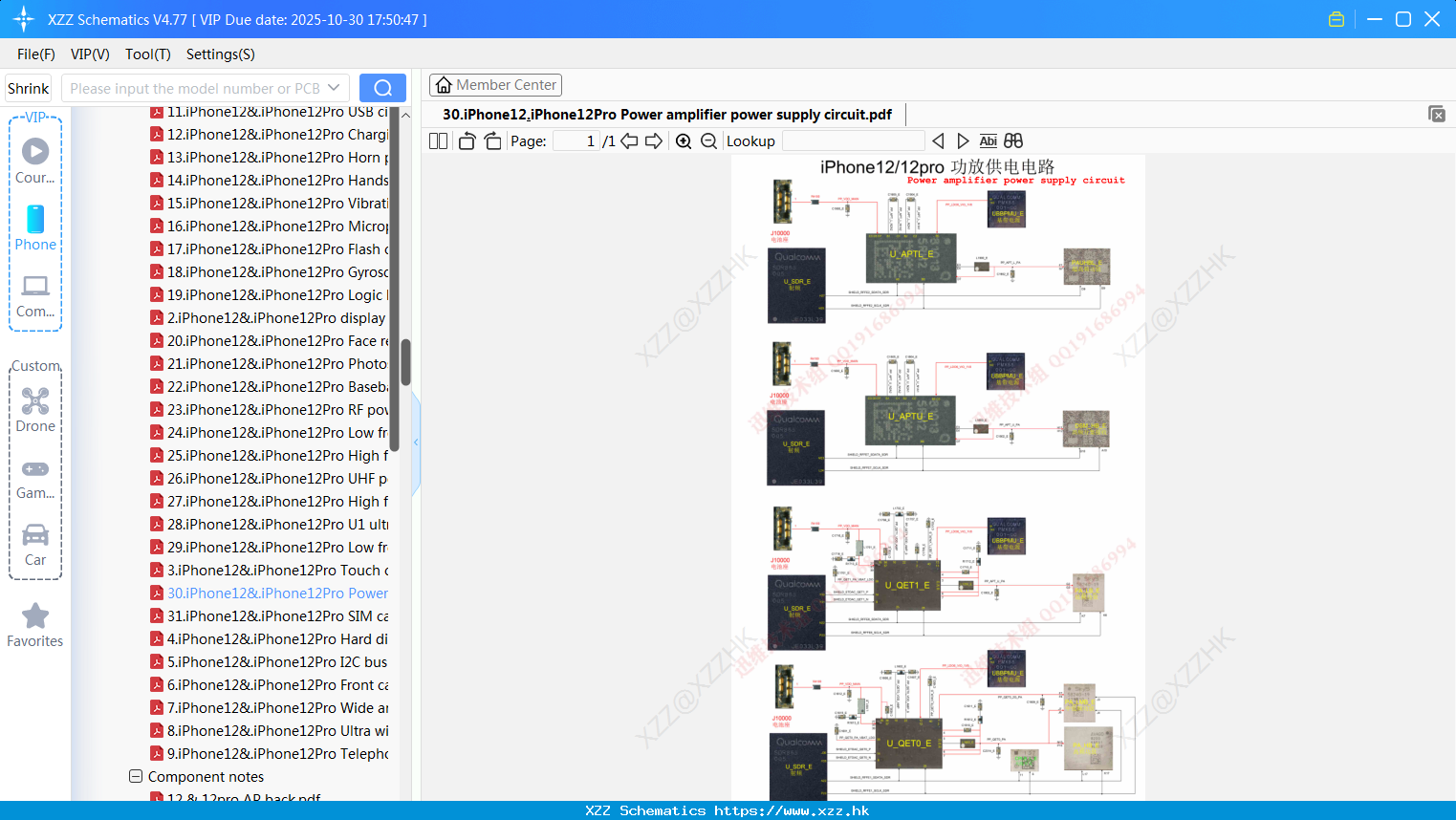Click the Shrink button

click(x=28, y=88)
